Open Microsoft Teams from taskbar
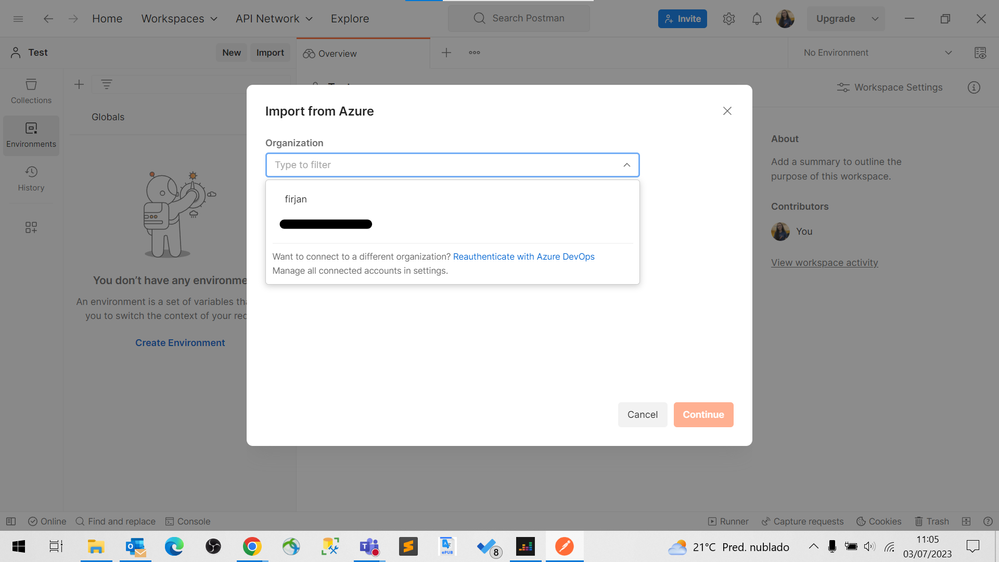 [x=369, y=547]
